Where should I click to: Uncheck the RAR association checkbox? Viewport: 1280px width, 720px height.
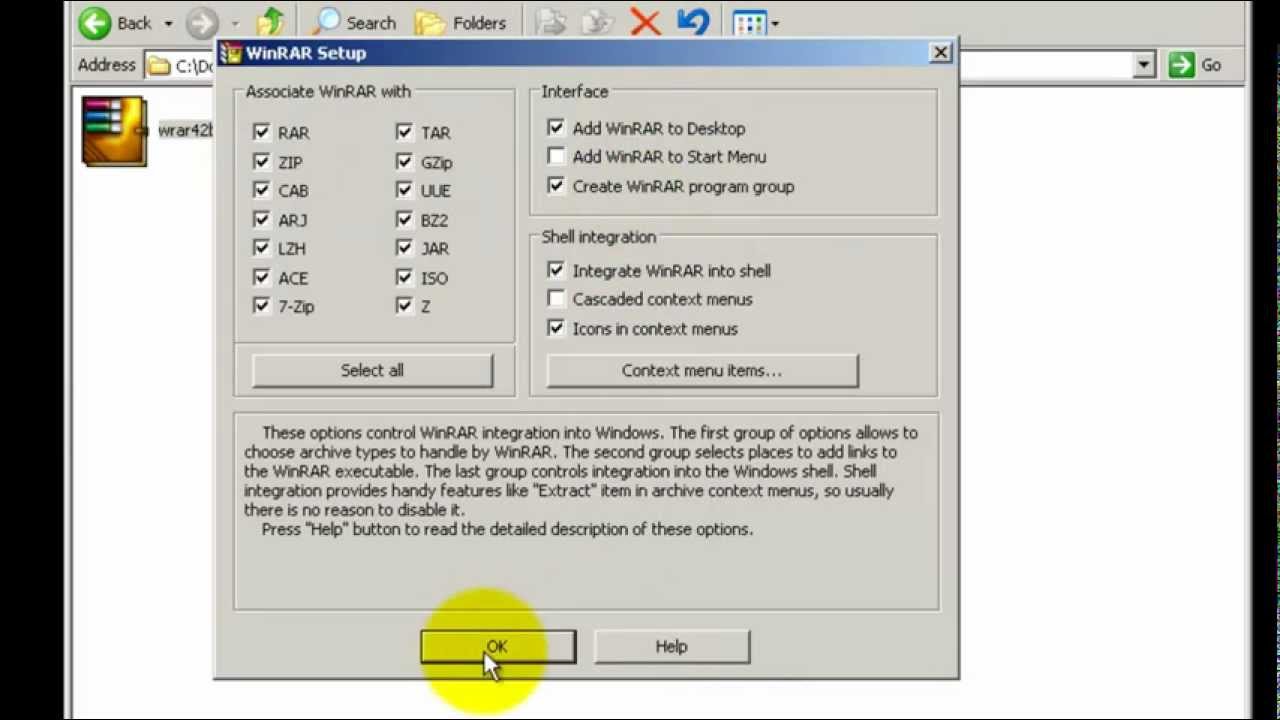[262, 132]
